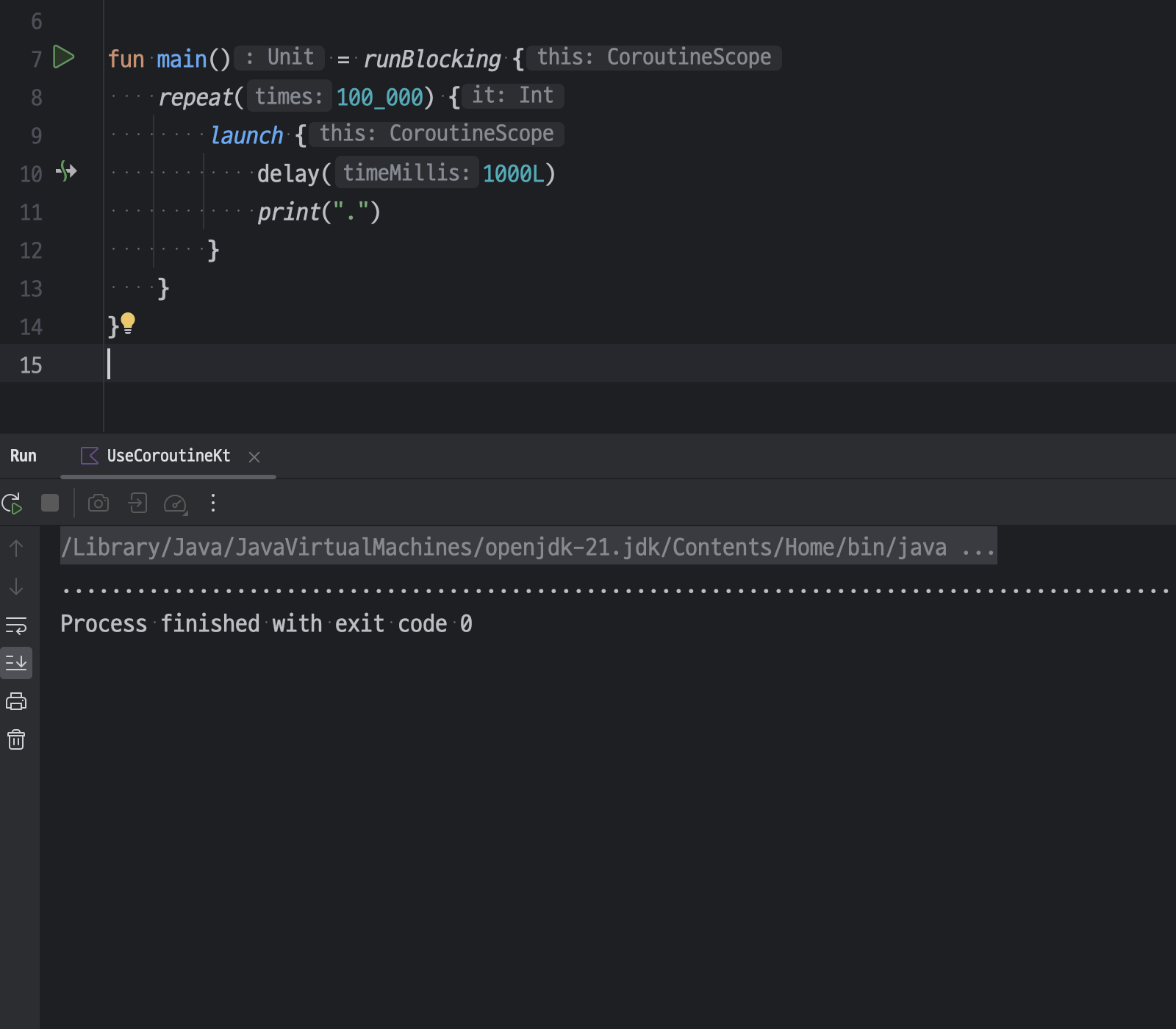
Task: Print console output icon
Action: pos(16,701)
